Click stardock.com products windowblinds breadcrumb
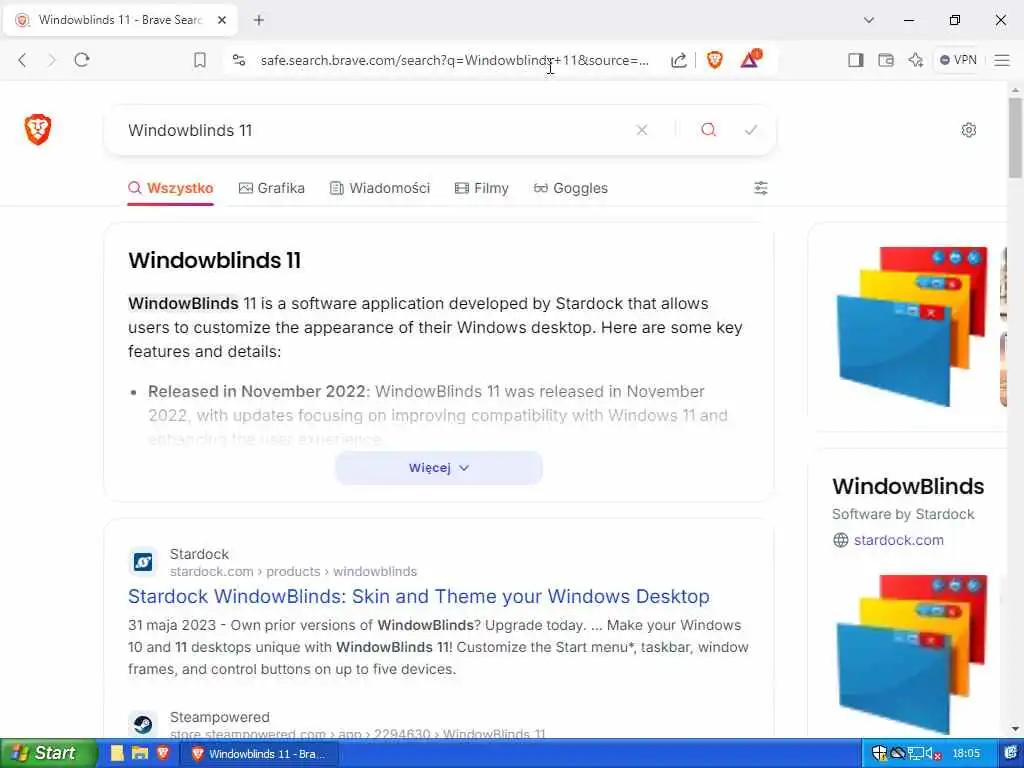 tap(293, 571)
